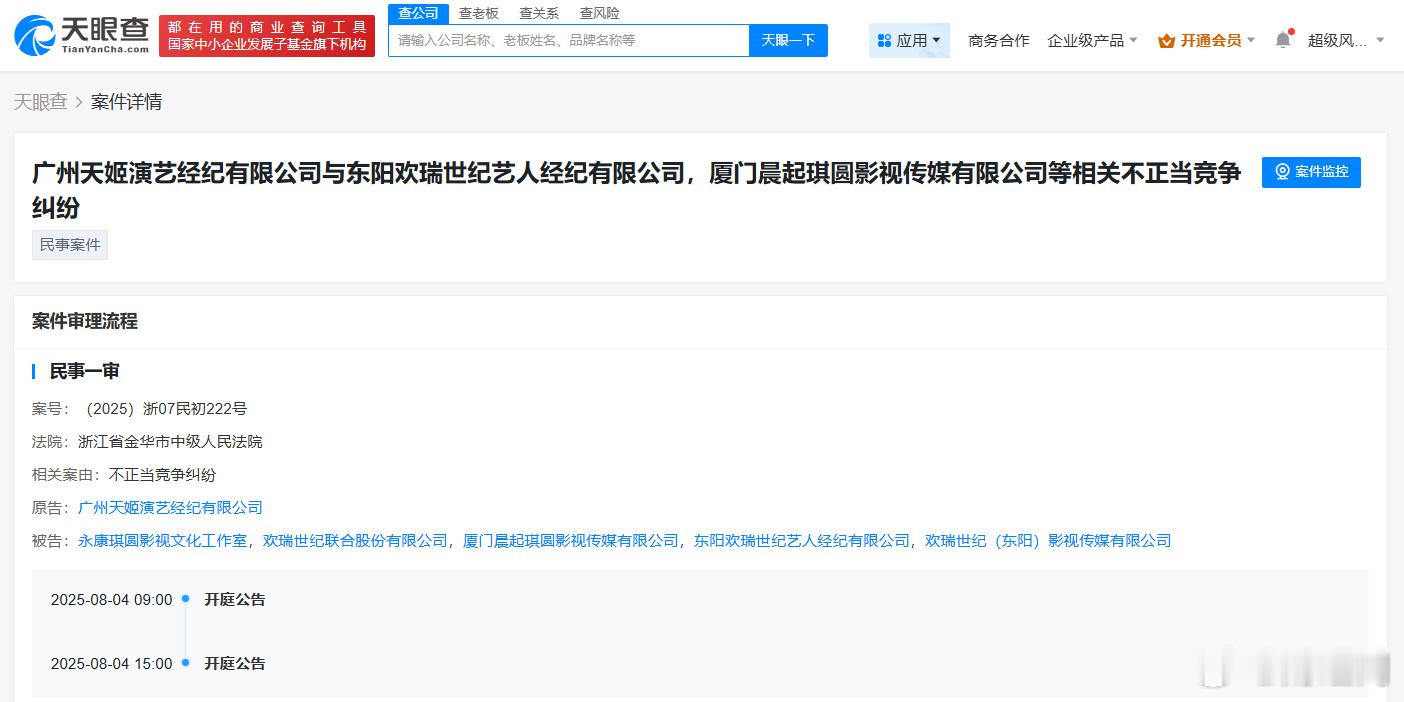Image resolution: width=1404 pixels, height=702 pixels.
Task: Click the crown icon beside 开通会员
Action: 1166,41
